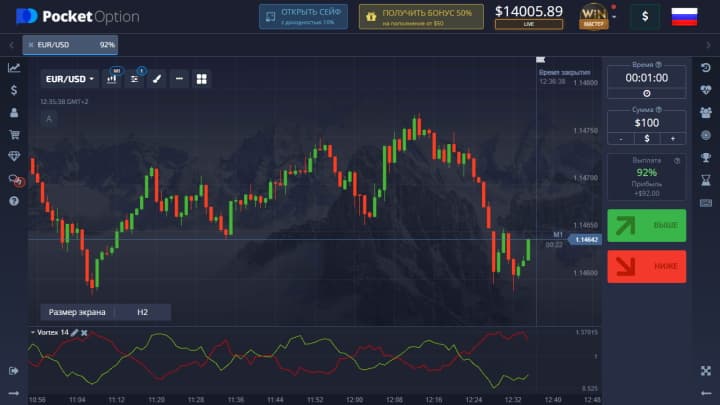This screenshot has width=720, height=405.
Task: Open the multi-chart grid layout
Action: pyautogui.click(x=201, y=79)
